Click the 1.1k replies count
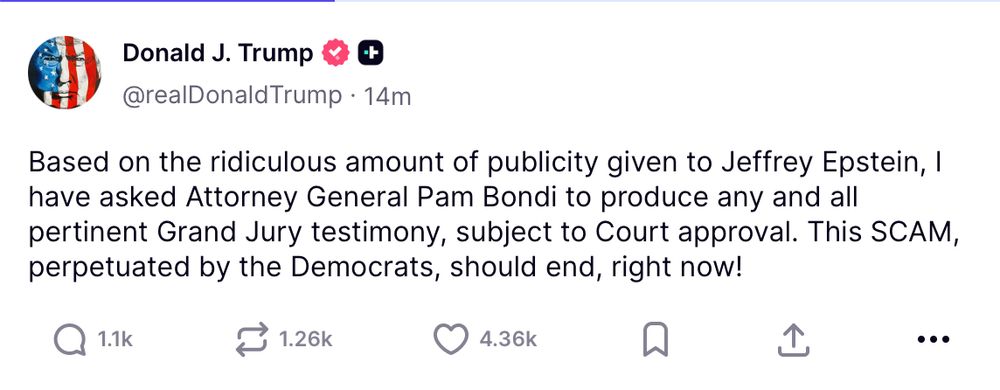 pos(115,340)
